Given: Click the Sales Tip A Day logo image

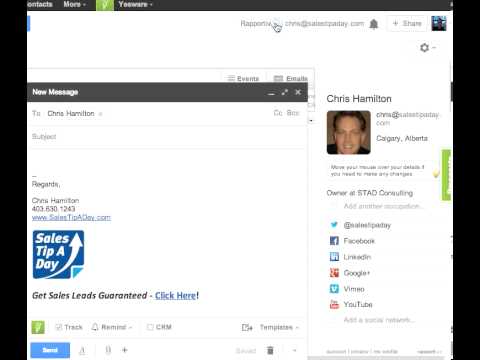Looking at the screenshot, I should tap(58, 255).
